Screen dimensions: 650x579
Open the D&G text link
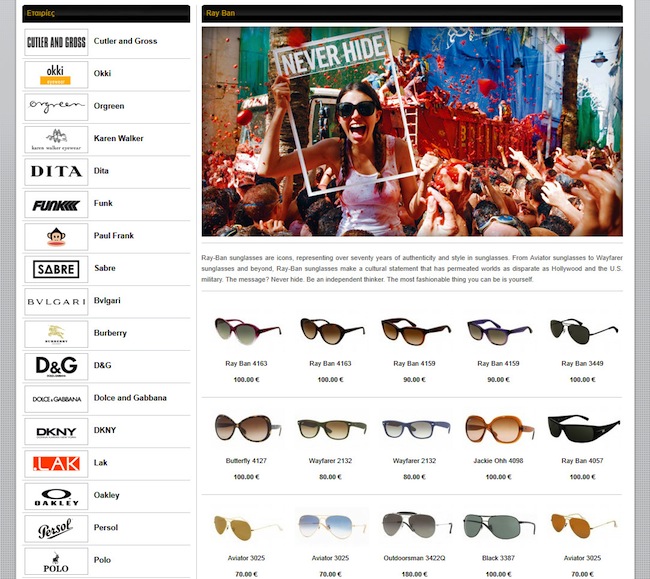coord(102,366)
